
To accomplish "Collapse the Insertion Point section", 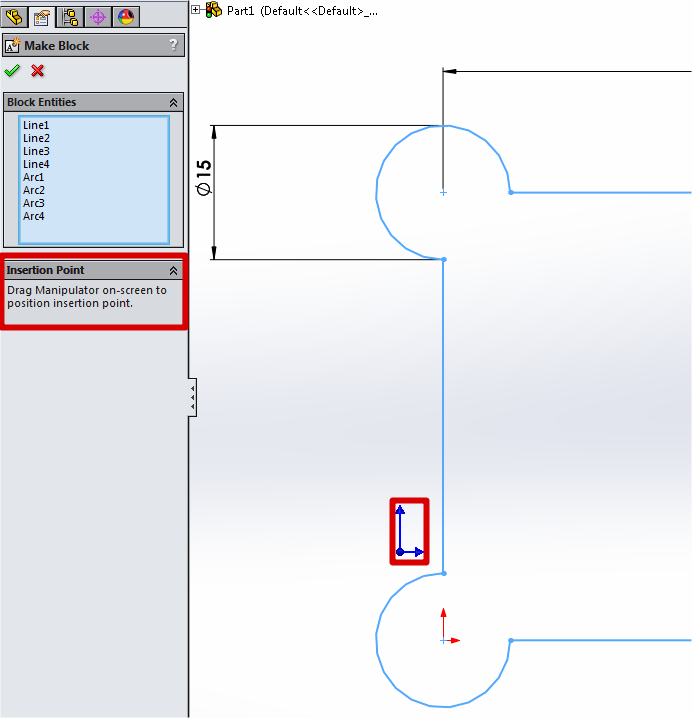I will click(x=173, y=270).
